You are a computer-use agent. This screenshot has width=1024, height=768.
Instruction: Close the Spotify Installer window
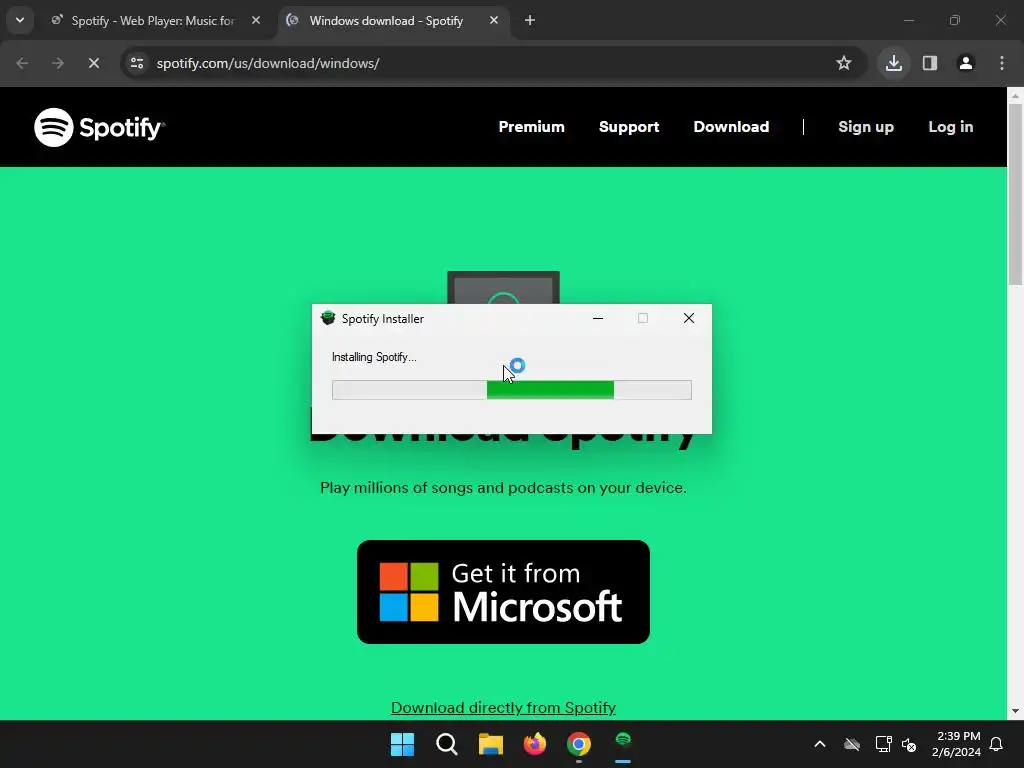(x=689, y=318)
